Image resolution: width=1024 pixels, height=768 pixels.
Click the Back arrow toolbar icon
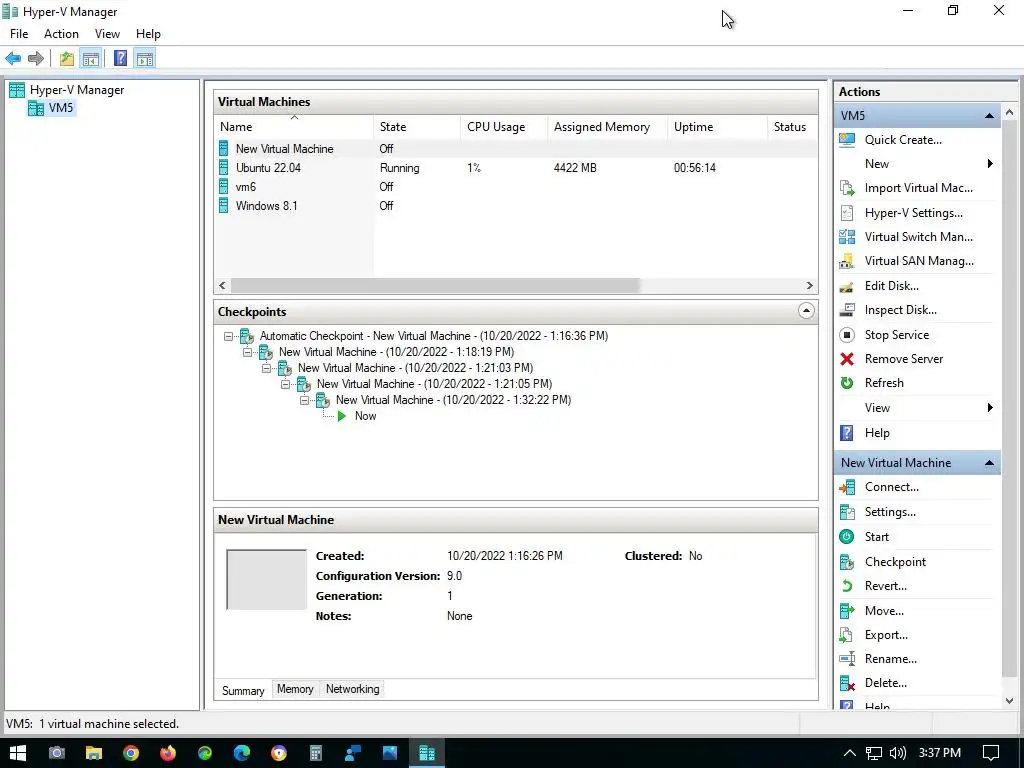tap(13, 59)
